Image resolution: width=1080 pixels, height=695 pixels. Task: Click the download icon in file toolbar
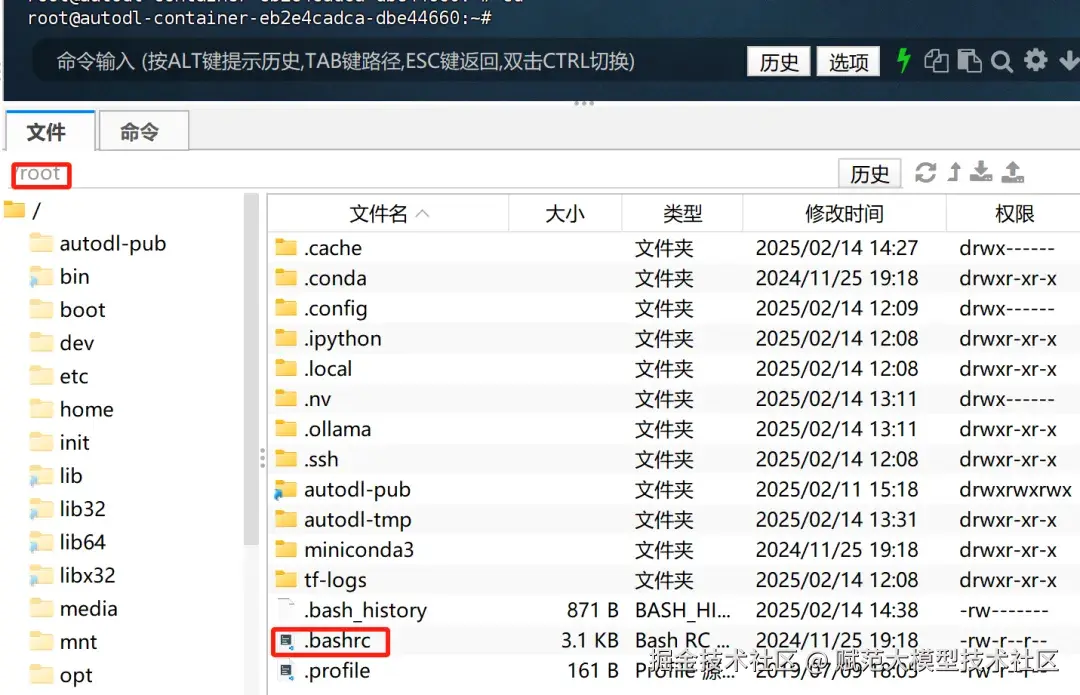click(x=981, y=172)
